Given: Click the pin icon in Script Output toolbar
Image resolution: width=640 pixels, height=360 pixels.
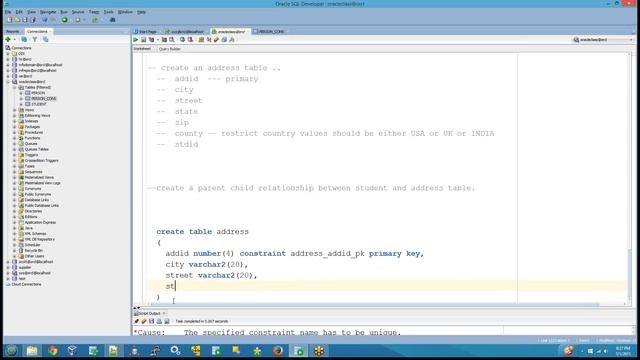Looking at the screenshot, I should [x=136, y=321].
